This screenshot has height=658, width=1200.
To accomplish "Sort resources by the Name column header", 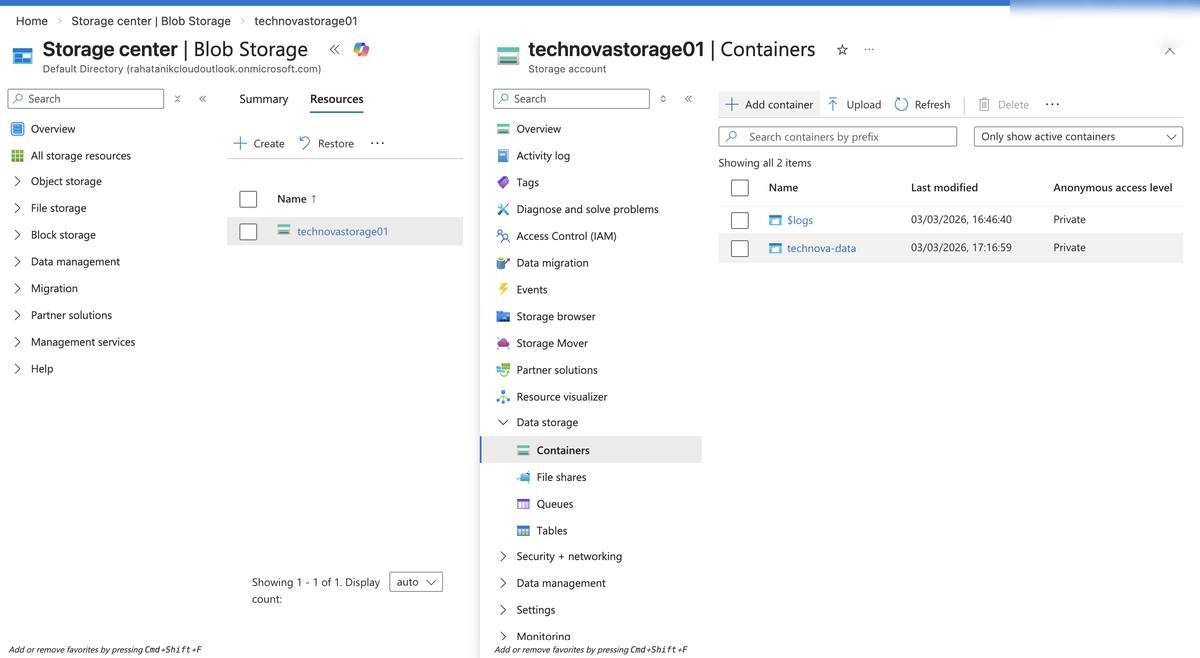I will (297, 199).
